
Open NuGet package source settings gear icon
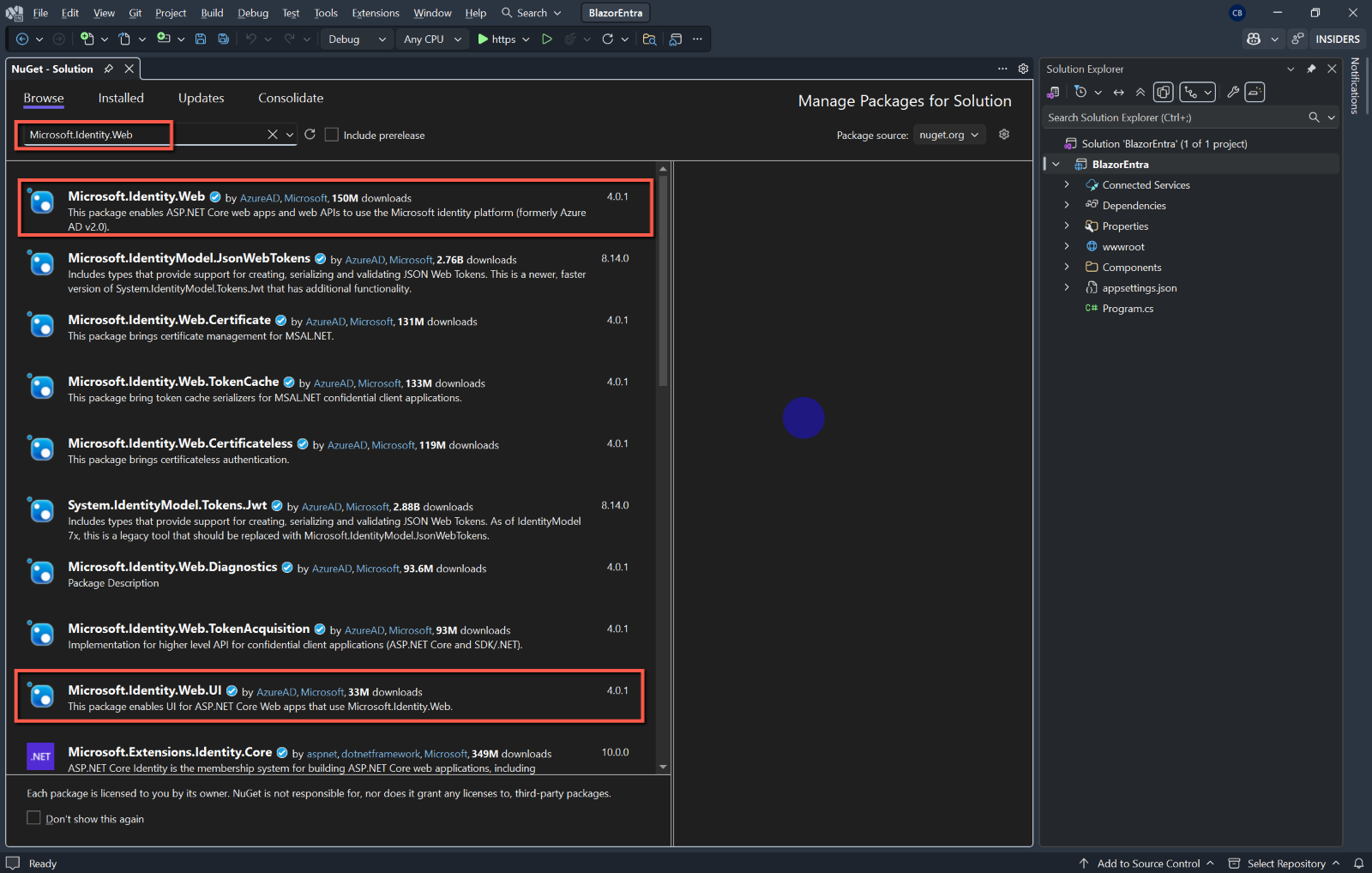click(x=1004, y=135)
